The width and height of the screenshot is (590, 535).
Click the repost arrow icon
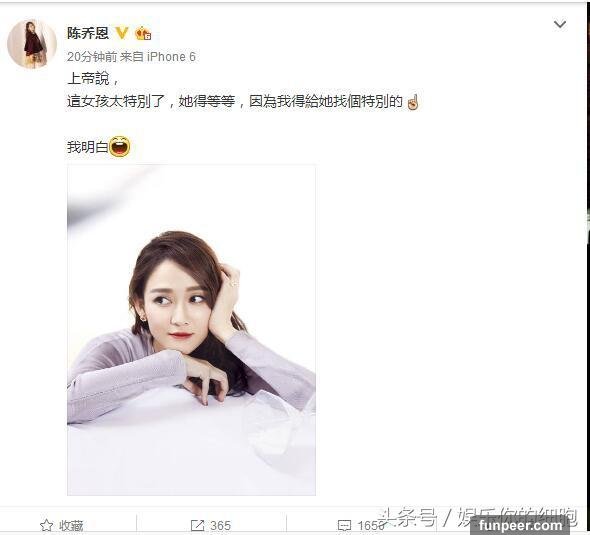coord(198,525)
